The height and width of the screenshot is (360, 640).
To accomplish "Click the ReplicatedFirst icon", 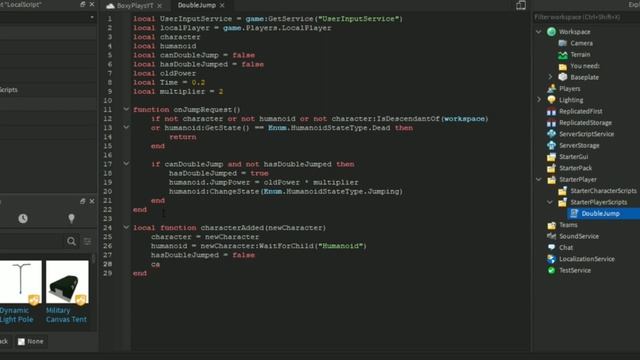I will pyautogui.click(x=551, y=111).
